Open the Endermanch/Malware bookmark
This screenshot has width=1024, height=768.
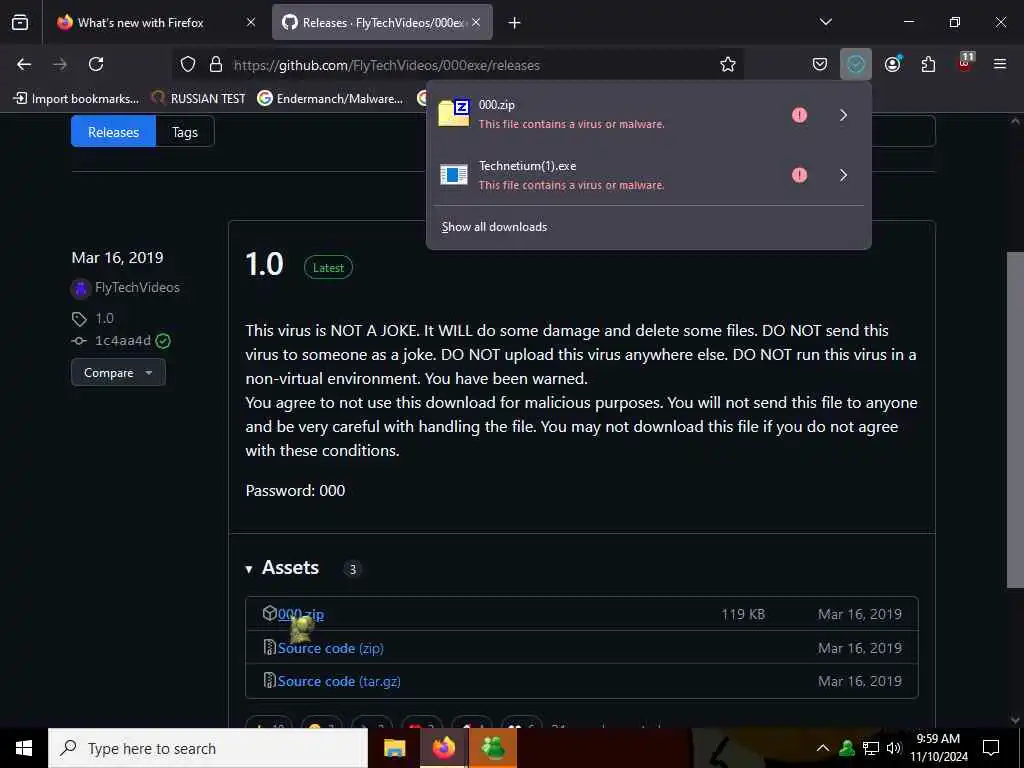click(x=330, y=99)
